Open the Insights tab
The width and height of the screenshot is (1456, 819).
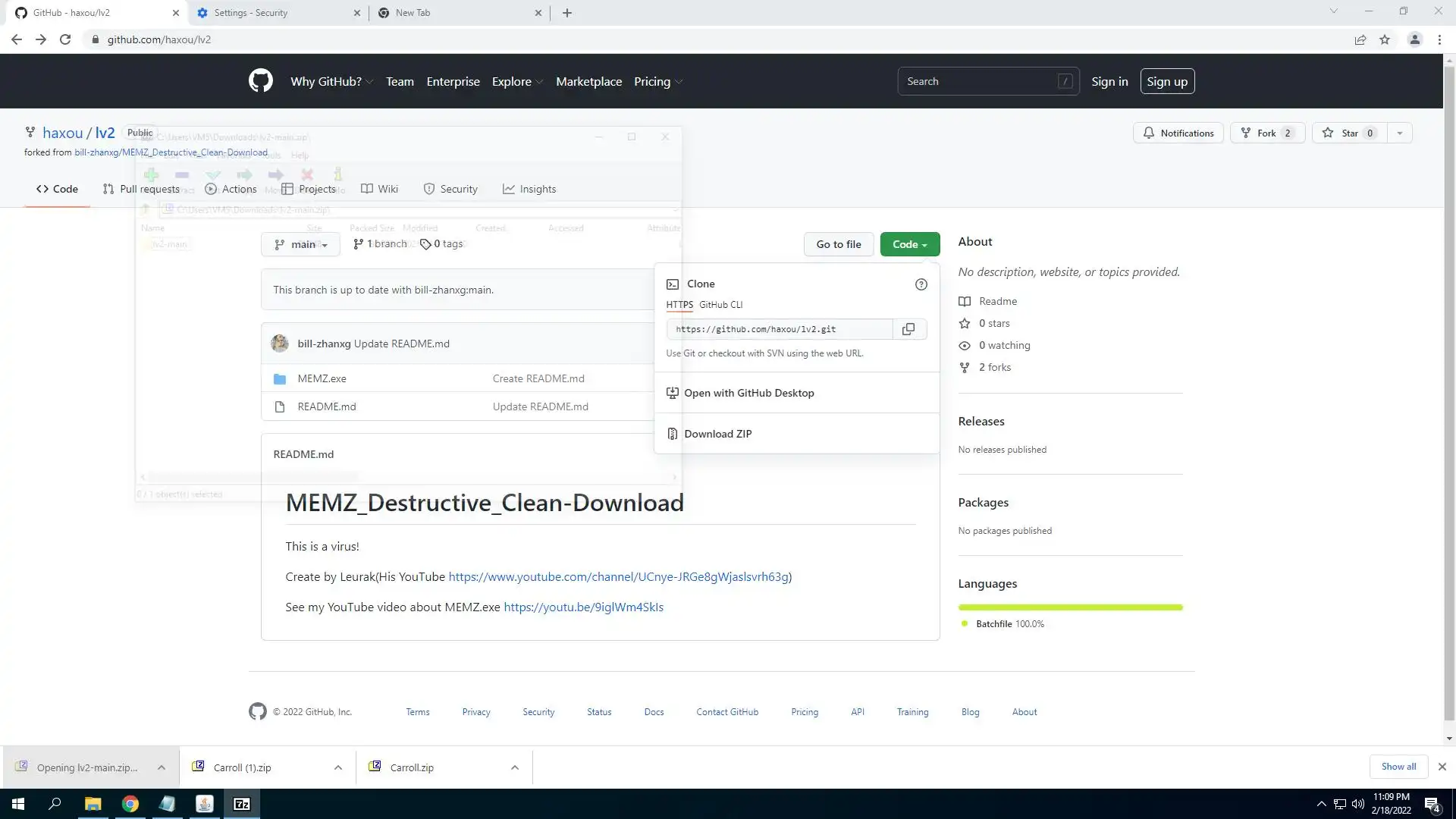529,189
